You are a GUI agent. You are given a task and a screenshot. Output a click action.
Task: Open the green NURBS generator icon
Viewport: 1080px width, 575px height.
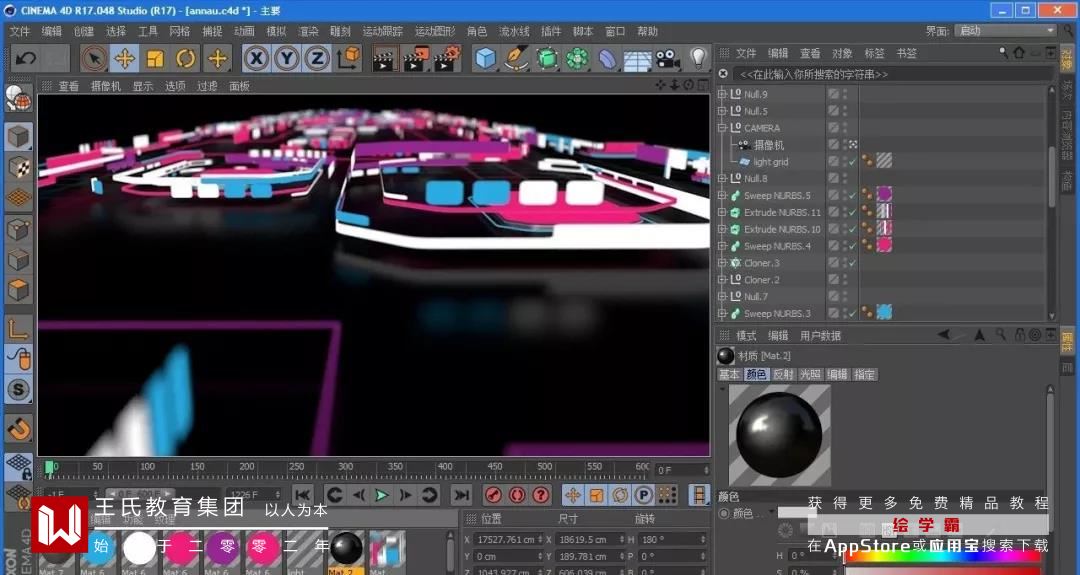546,59
